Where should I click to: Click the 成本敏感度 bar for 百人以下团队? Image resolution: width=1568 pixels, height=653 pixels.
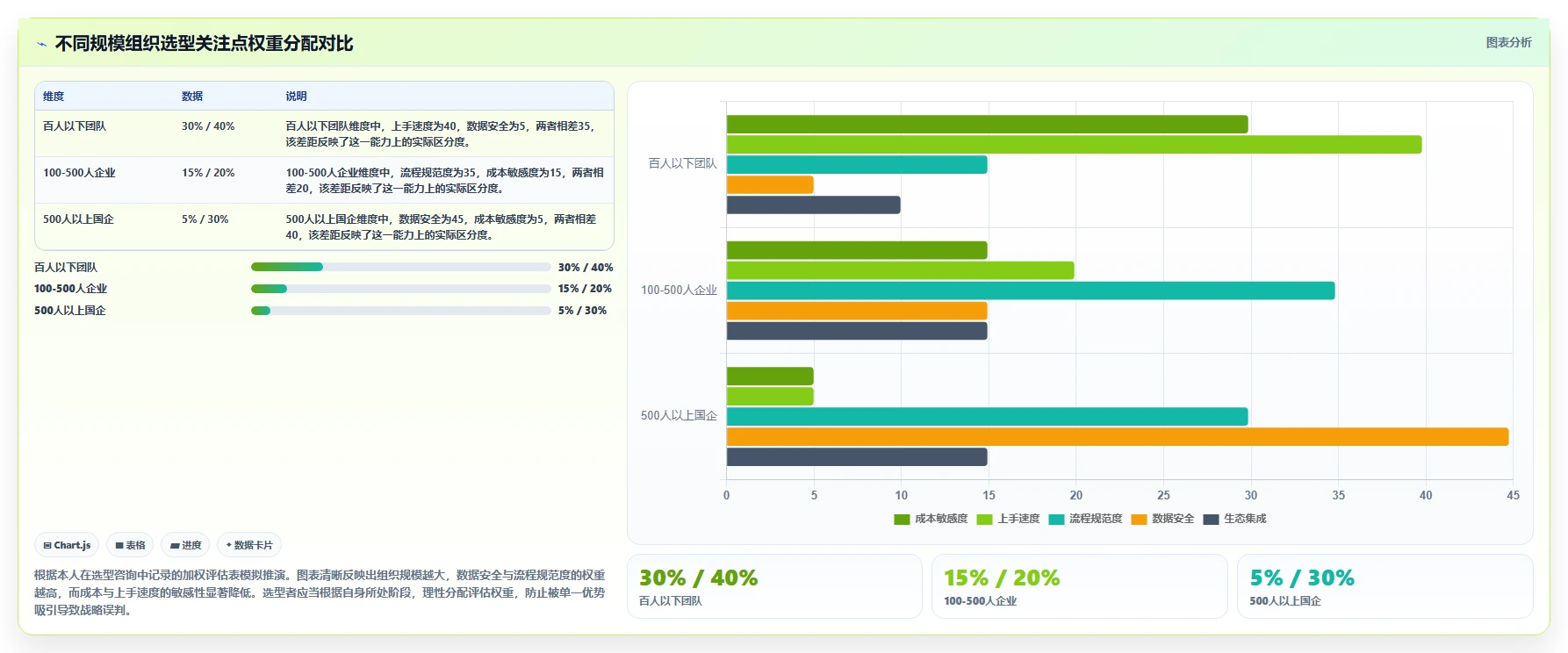coord(987,125)
